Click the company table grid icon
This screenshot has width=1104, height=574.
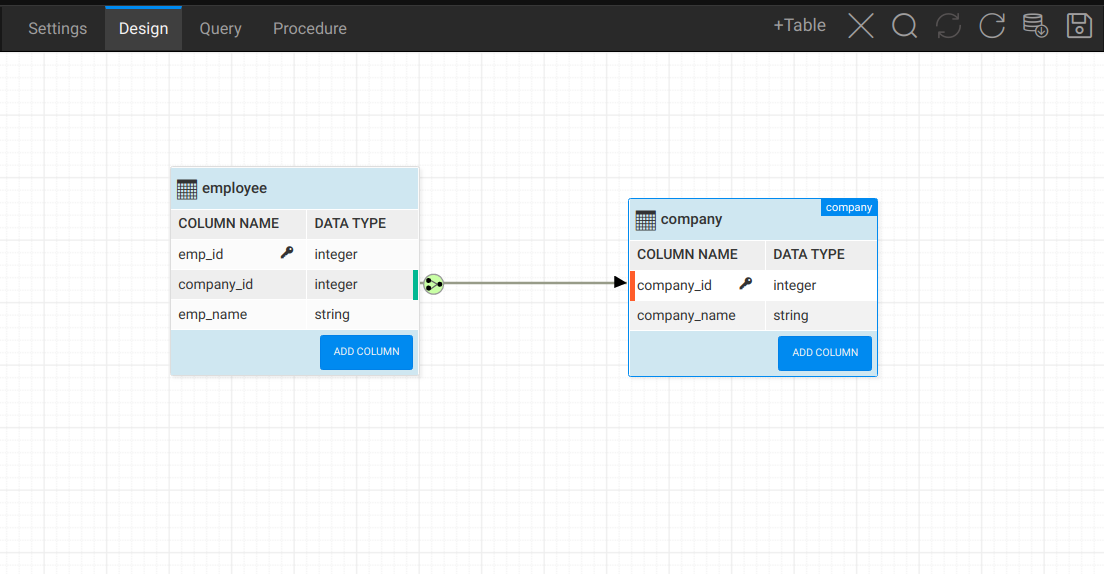[645, 220]
